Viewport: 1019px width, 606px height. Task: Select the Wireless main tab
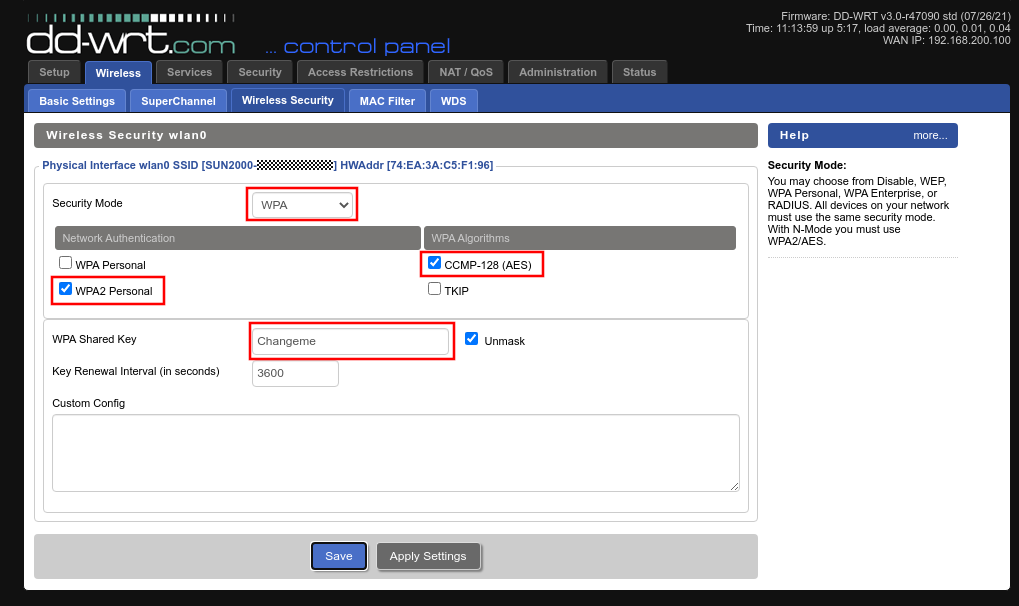pos(118,73)
